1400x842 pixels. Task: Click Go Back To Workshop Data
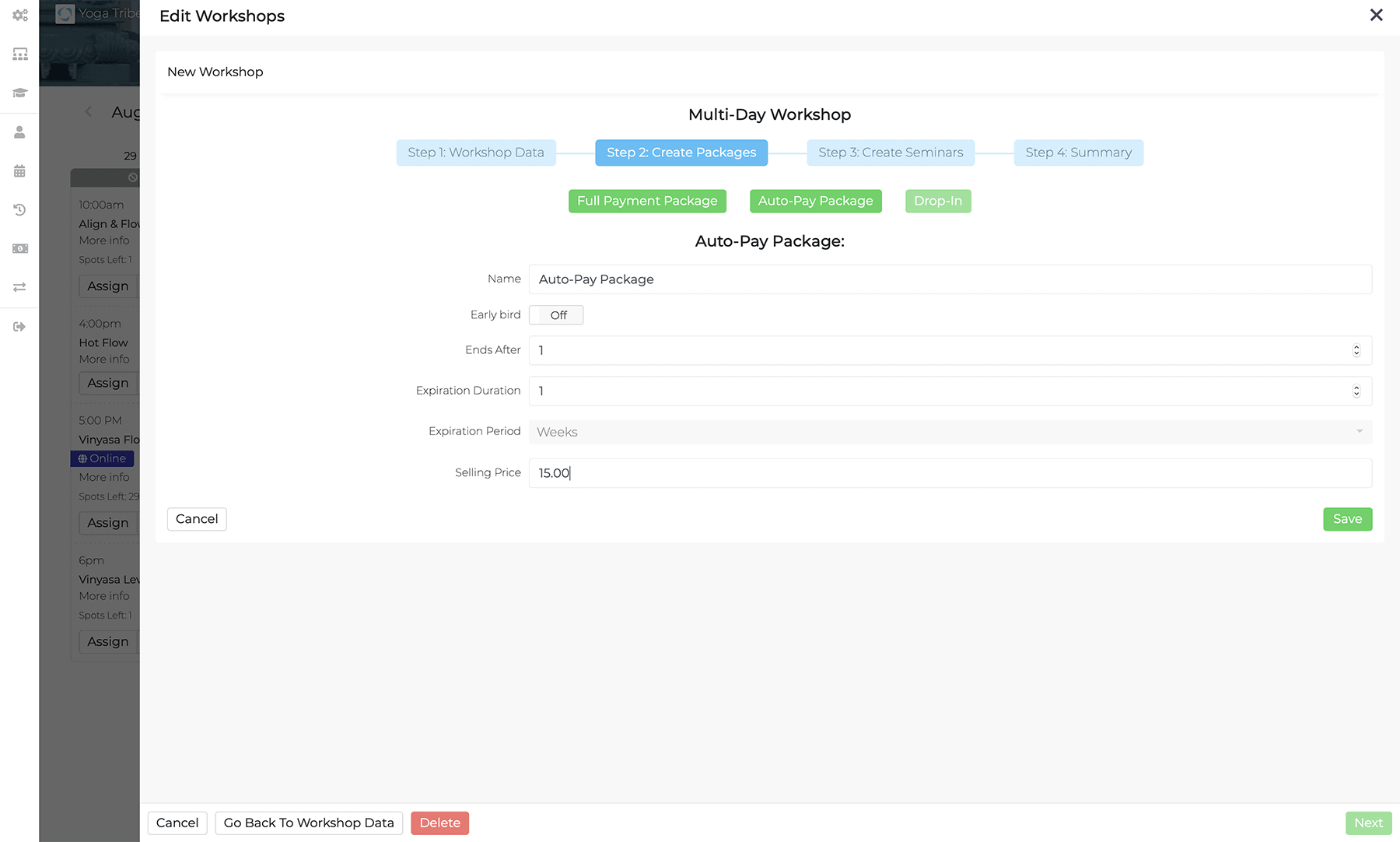point(309,823)
